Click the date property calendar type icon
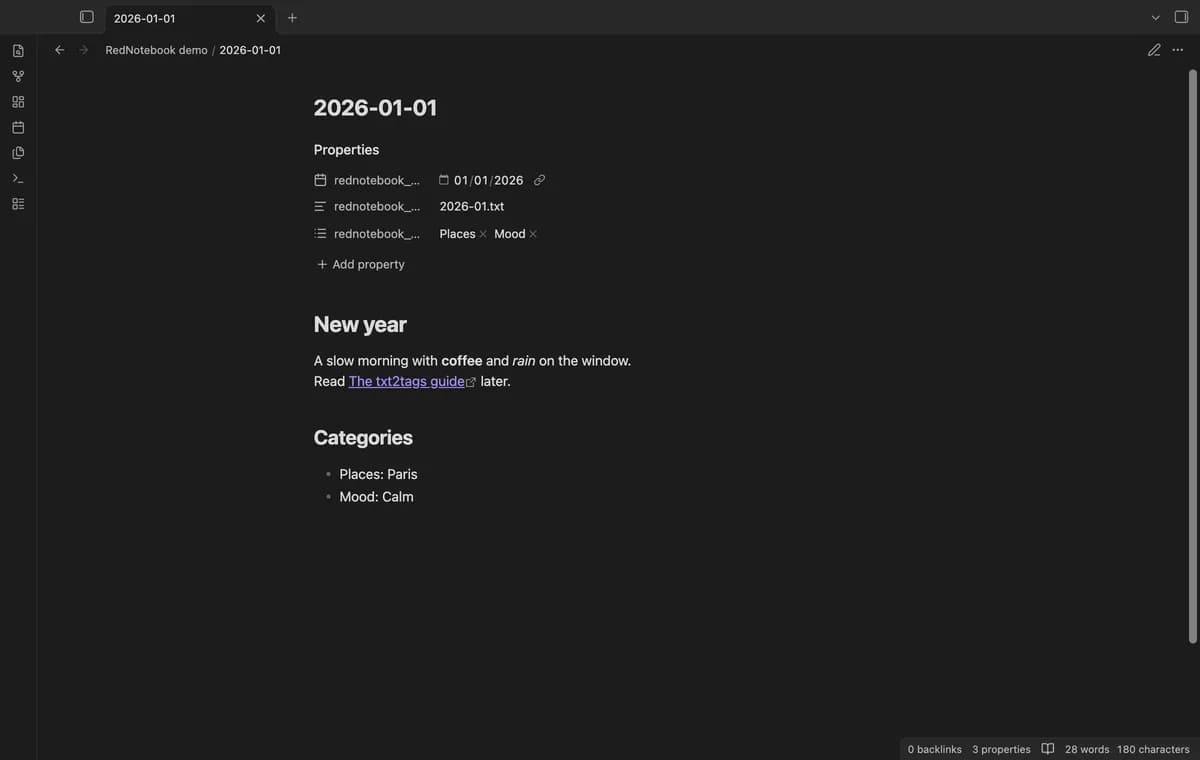Viewport: 1200px width, 760px height. pyautogui.click(x=320, y=180)
